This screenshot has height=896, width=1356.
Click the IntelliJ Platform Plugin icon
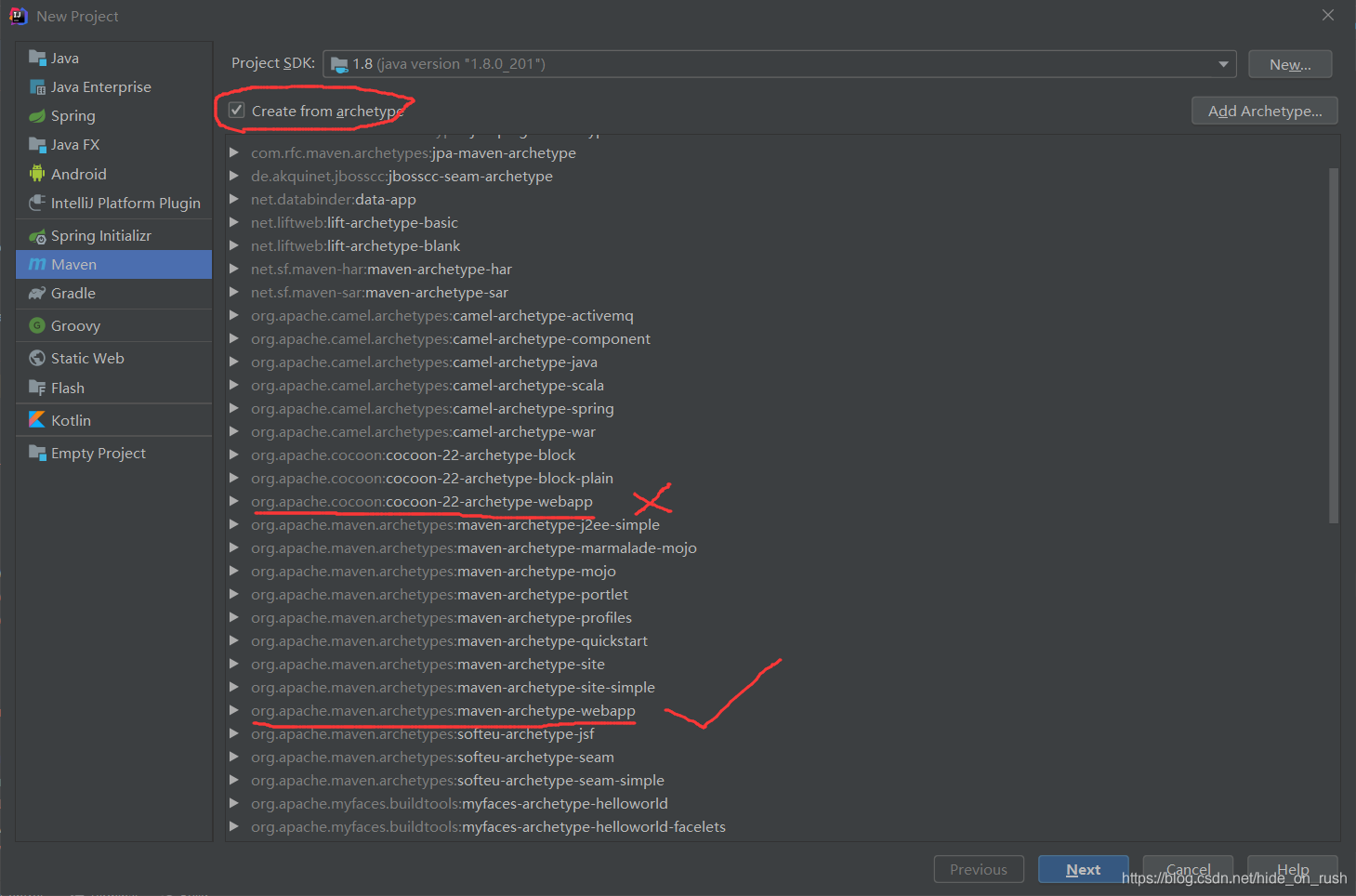click(x=37, y=203)
